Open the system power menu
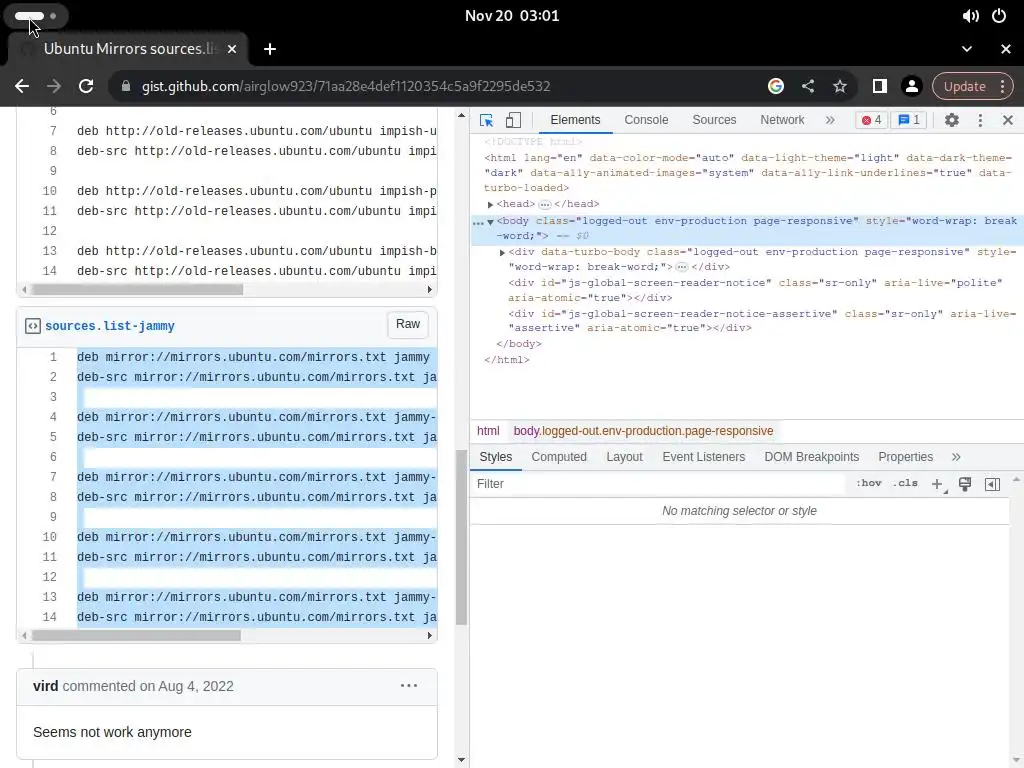This screenshot has height=768, width=1024. (999, 16)
